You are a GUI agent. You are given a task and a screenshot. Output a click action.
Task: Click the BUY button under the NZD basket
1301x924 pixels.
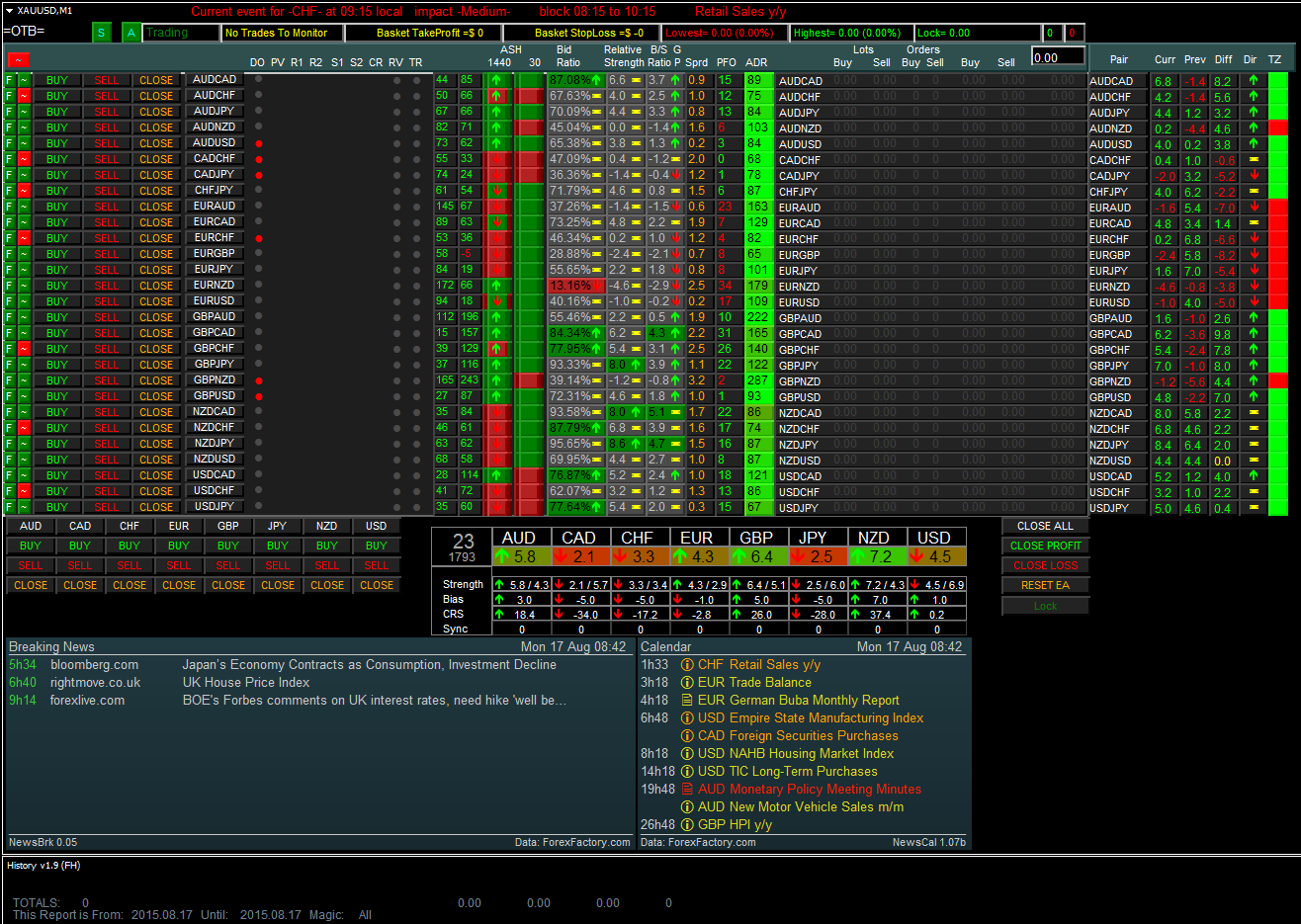click(x=327, y=546)
